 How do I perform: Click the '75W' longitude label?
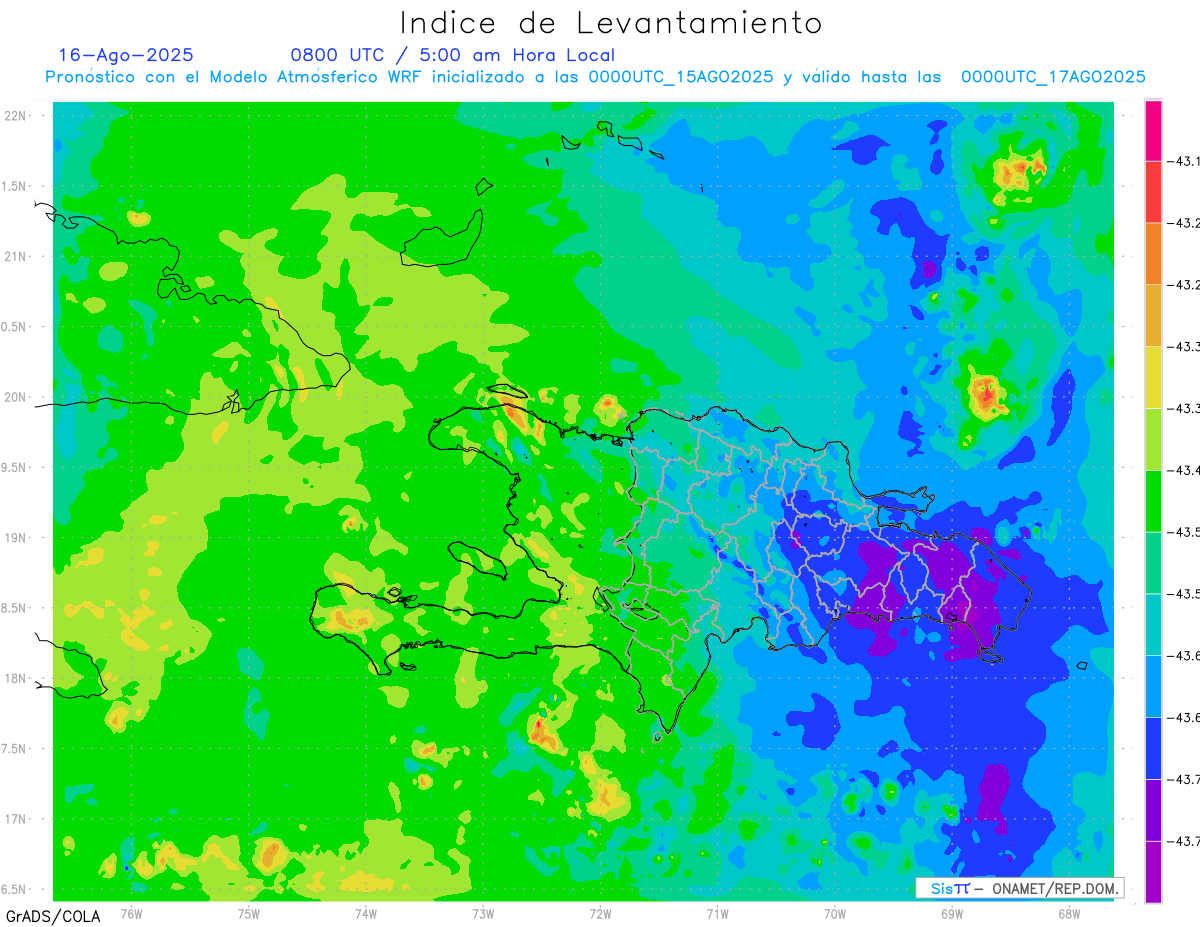pos(248,913)
